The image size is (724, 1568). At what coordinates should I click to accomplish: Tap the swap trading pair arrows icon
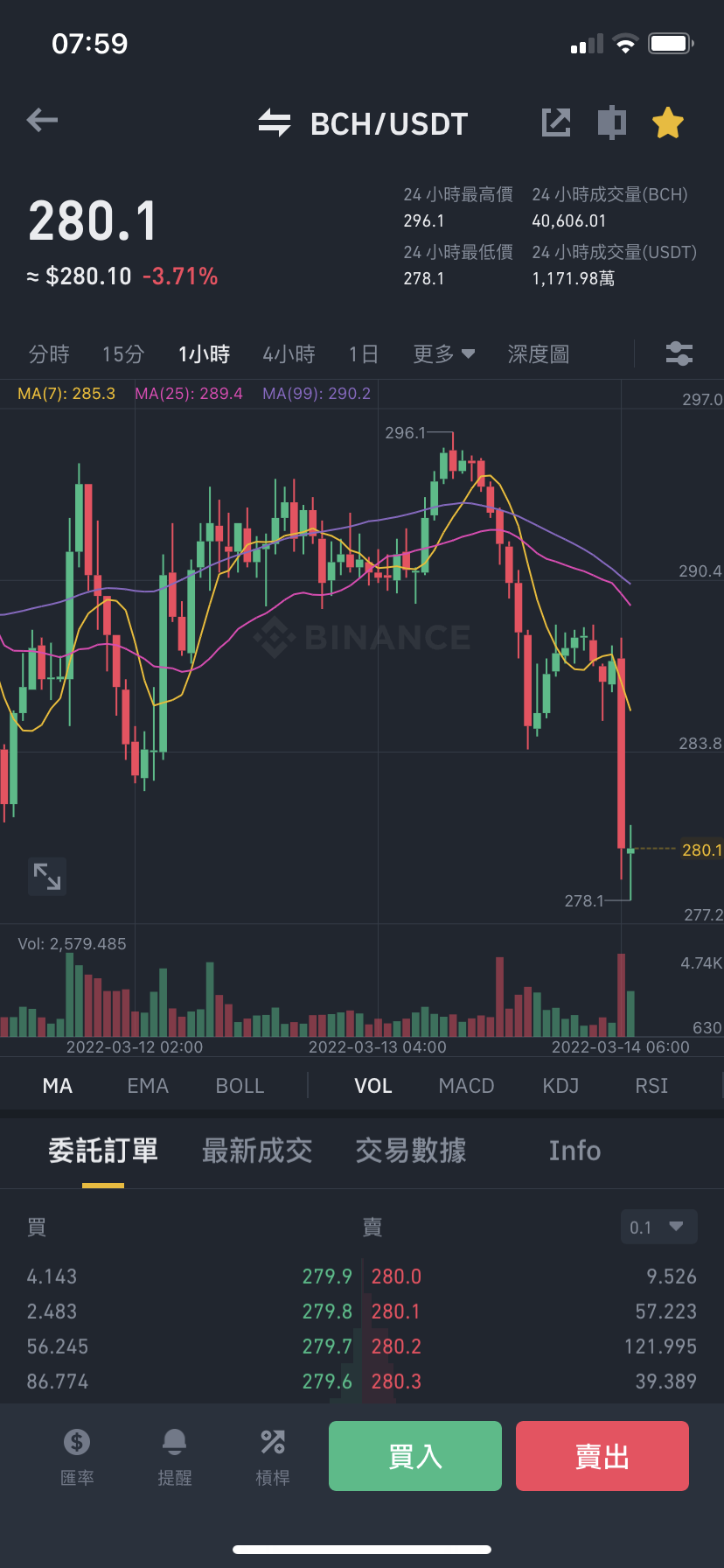click(x=275, y=122)
